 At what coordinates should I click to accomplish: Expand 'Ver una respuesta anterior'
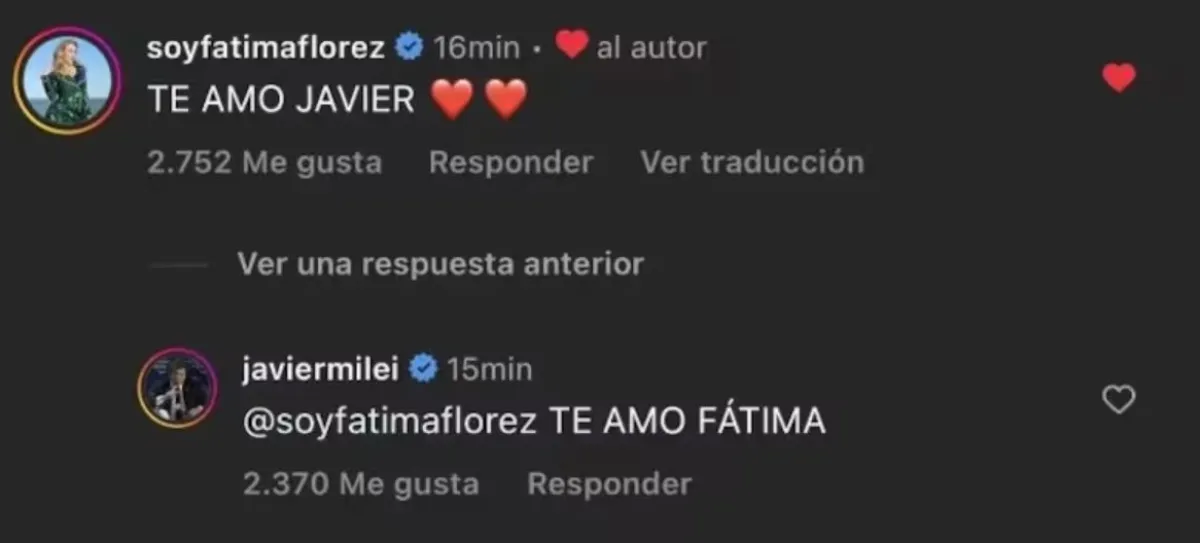pos(441,264)
